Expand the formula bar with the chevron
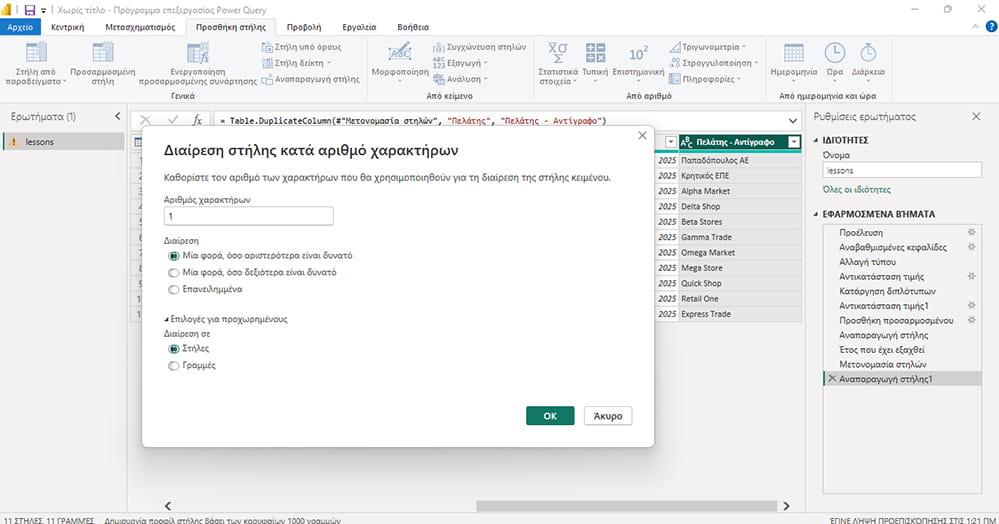 tap(793, 120)
